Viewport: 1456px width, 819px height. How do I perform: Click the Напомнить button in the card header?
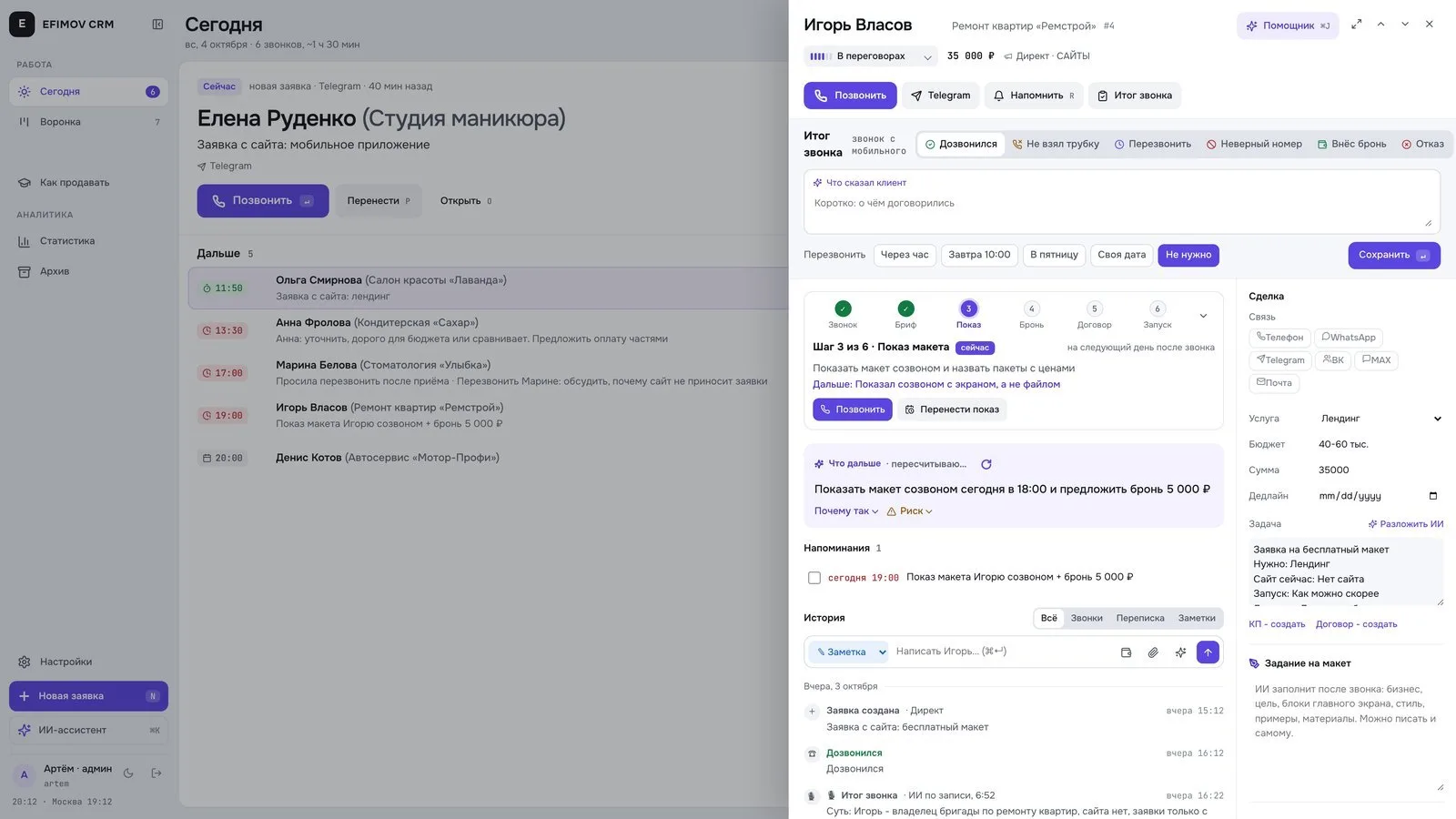click(x=1034, y=96)
